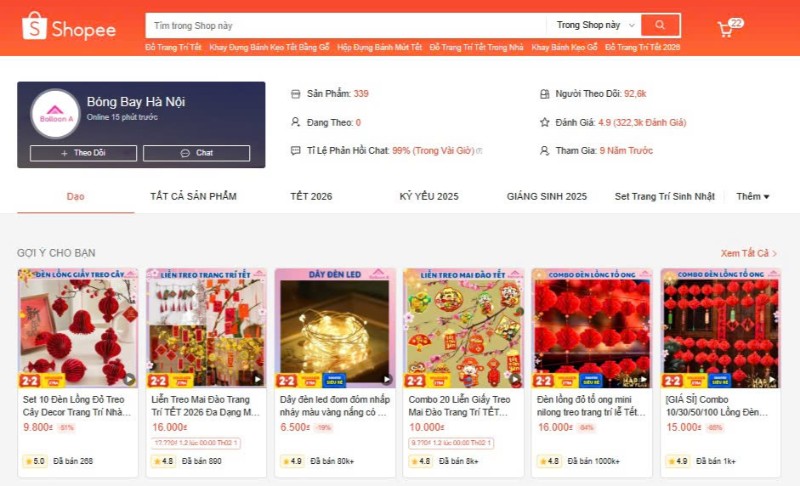Play video on Set 10 Đèn Lồng product
800x486 pixels.
click(130, 379)
